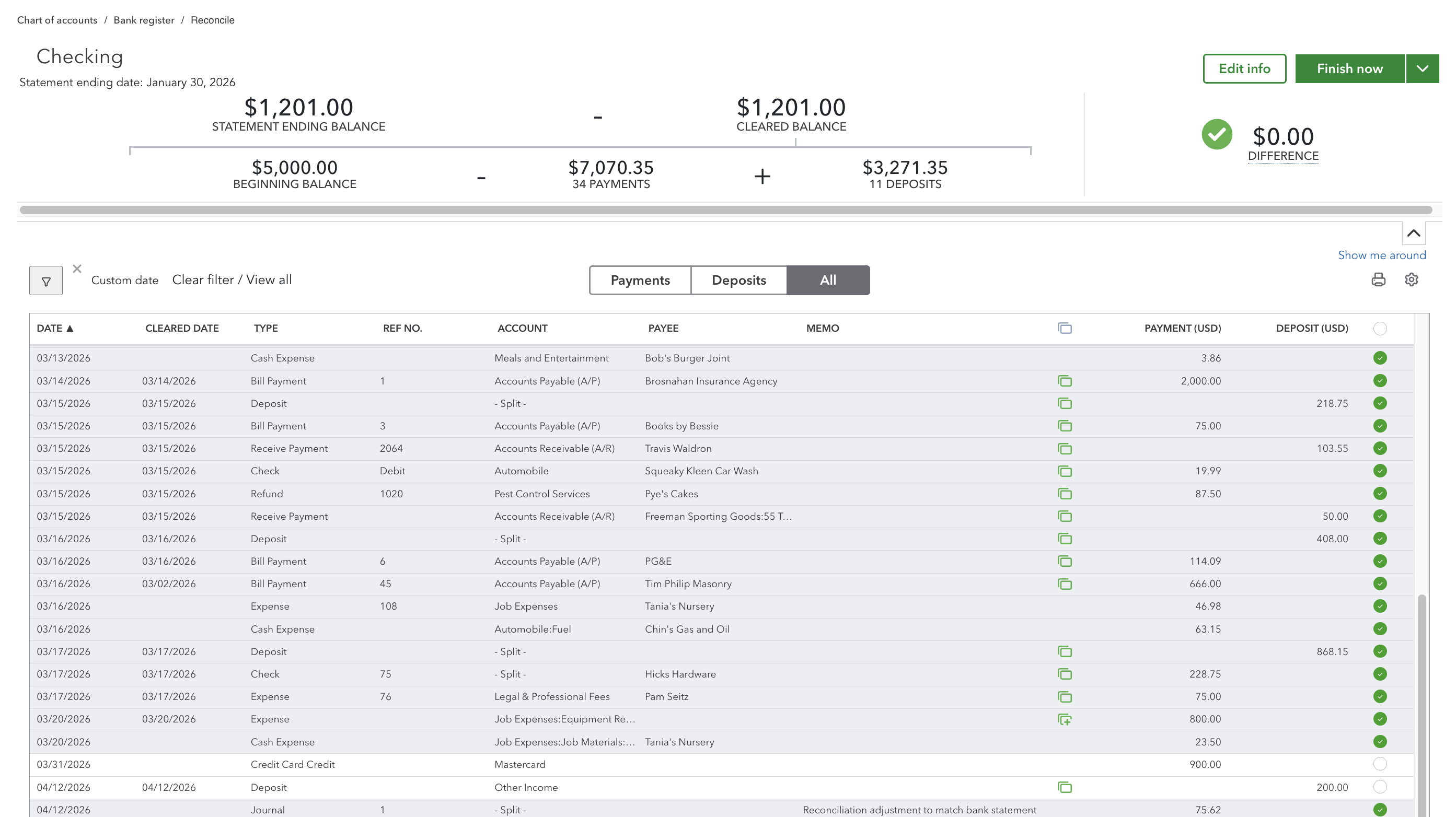Check the Other Income 200.00 deposit circle
The height and width of the screenshot is (817, 1456).
click(1380, 787)
